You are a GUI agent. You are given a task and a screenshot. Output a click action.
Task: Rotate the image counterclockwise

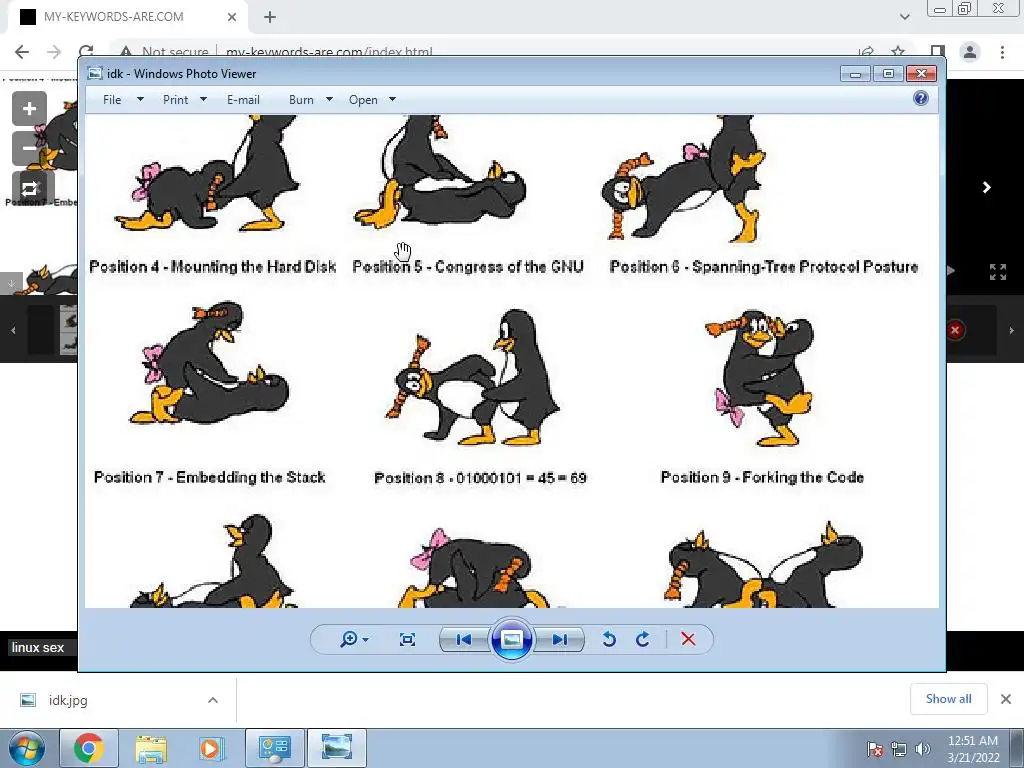(x=609, y=639)
